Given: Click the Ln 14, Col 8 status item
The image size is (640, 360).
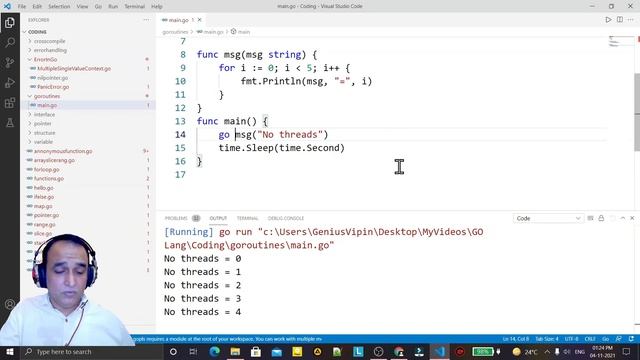Looking at the screenshot, I should (516, 339).
